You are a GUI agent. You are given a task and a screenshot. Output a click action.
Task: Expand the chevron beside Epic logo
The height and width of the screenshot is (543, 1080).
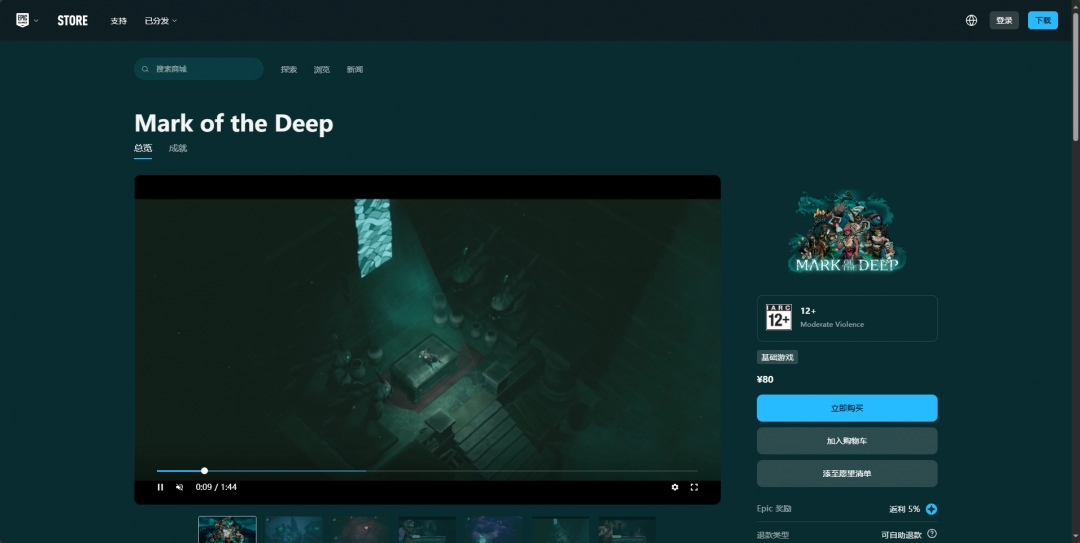(x=37, y=21)
